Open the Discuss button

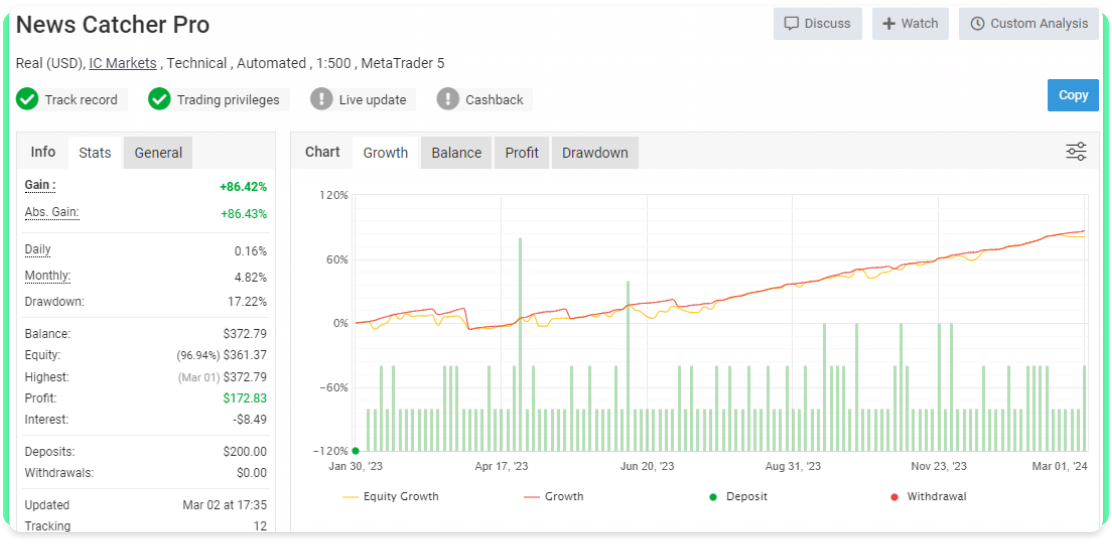click(817, 24)
